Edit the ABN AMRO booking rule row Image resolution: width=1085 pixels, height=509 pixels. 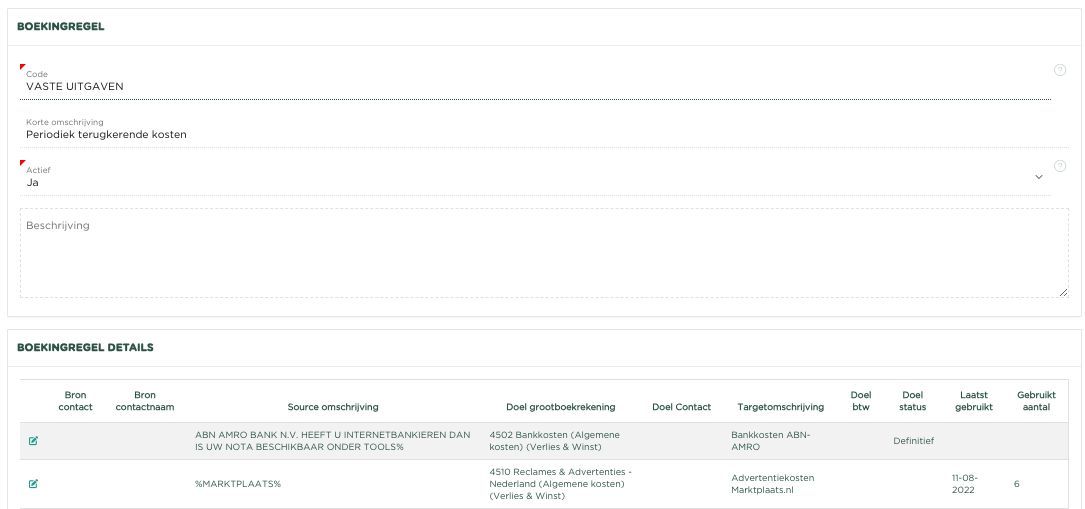33,441
